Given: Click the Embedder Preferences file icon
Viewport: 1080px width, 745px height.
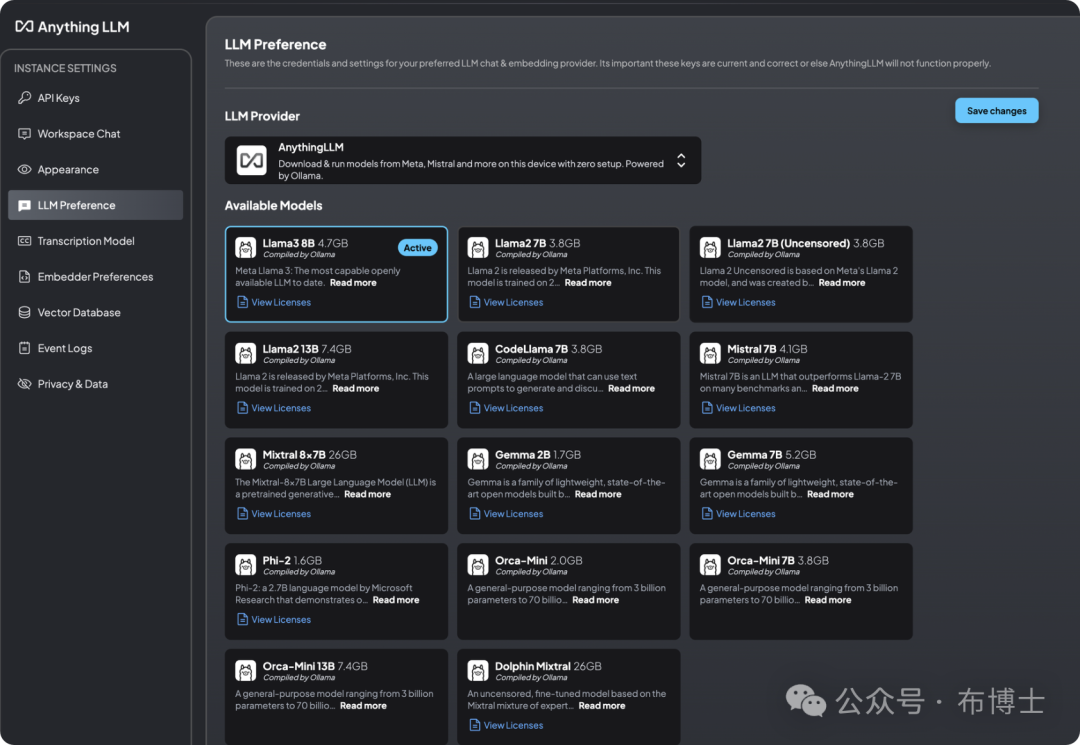Looking at the screenshot, I should [x=24, y=277].
